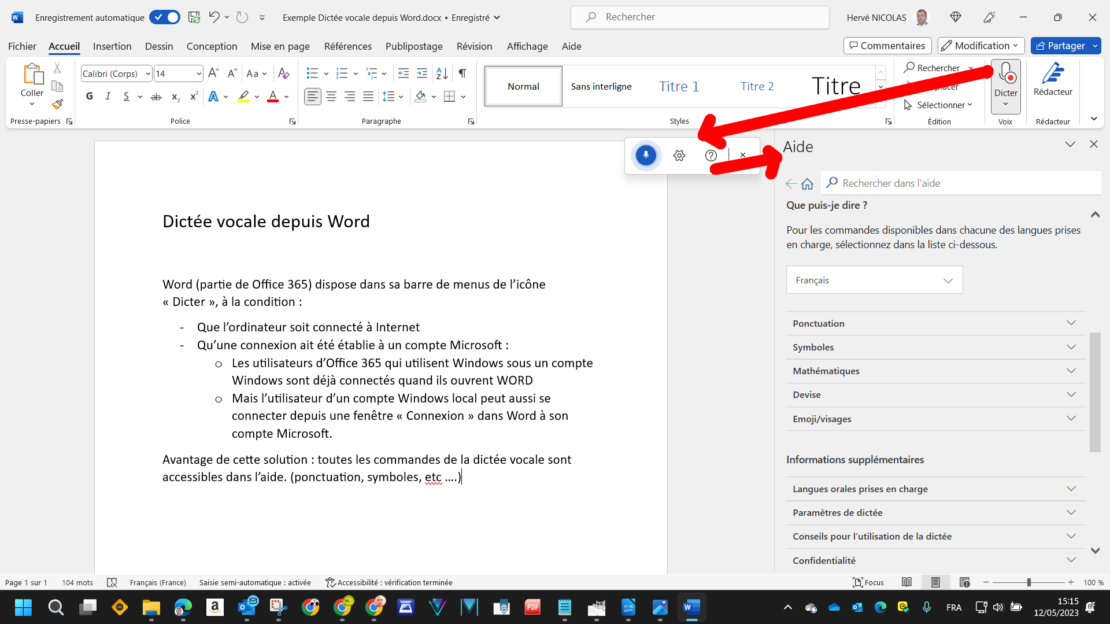Open the Mise en page tab

click(280, 46)
